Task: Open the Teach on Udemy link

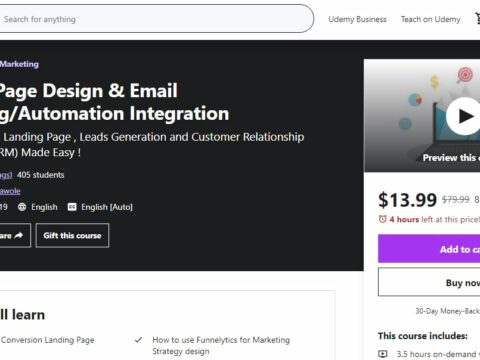Action: (x=430, y=19)
